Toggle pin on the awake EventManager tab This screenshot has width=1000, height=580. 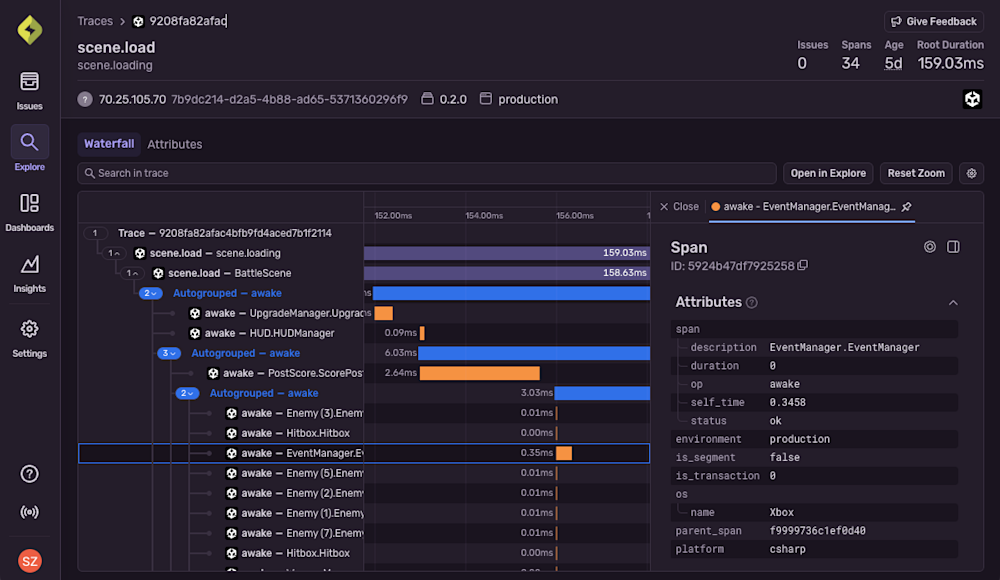pos(906,207)
